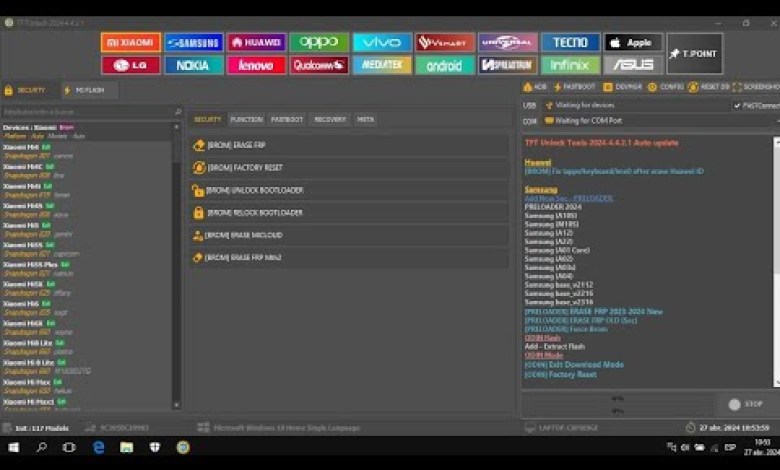Viewport: 780px width, 470px height.
Task: Select the Infinix brand logo button
Action: point(570,65)
